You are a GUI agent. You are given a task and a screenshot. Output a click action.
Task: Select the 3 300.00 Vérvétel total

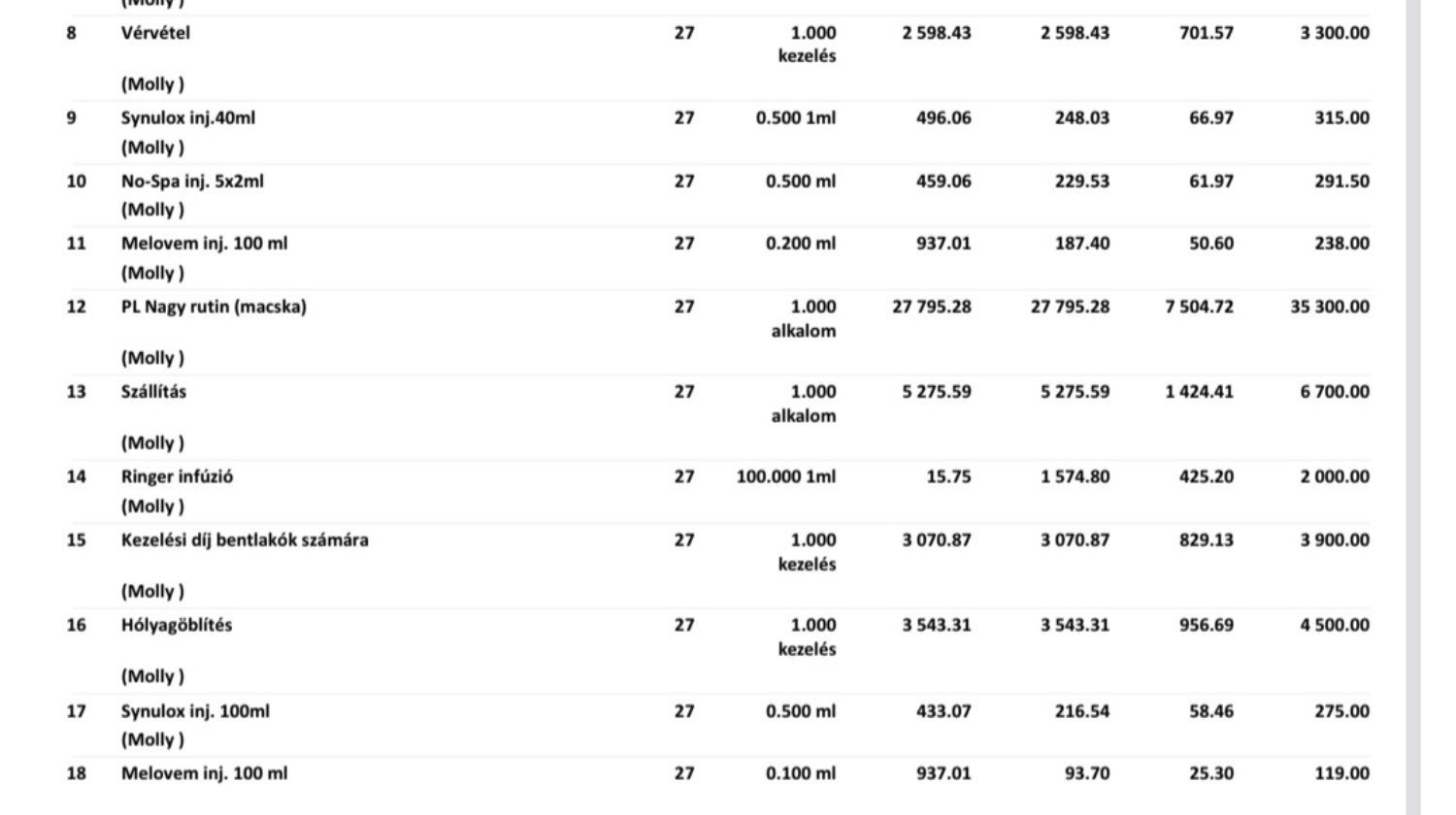pyautogui.click(x=1335, y=33)
